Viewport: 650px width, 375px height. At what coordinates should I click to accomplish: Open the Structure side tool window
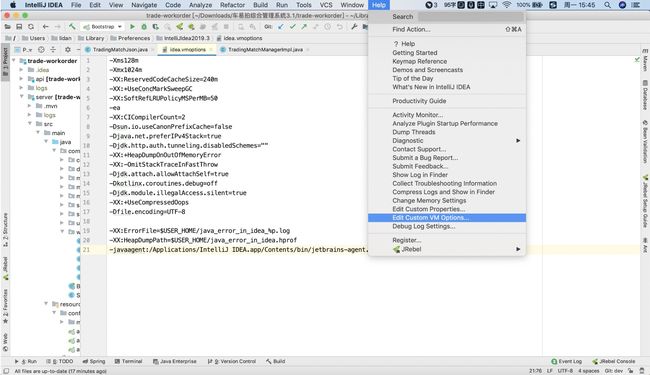click(5, 230)
